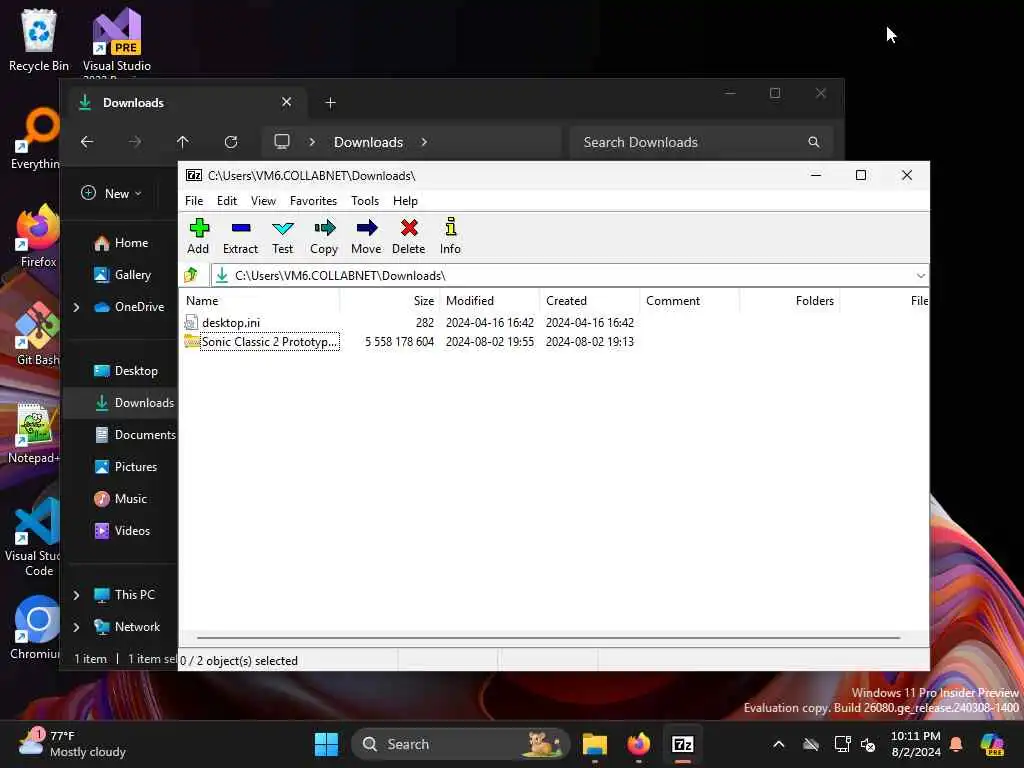
Task: Go up one folder level in 7-Zip
Action: [x=191, y=276]
